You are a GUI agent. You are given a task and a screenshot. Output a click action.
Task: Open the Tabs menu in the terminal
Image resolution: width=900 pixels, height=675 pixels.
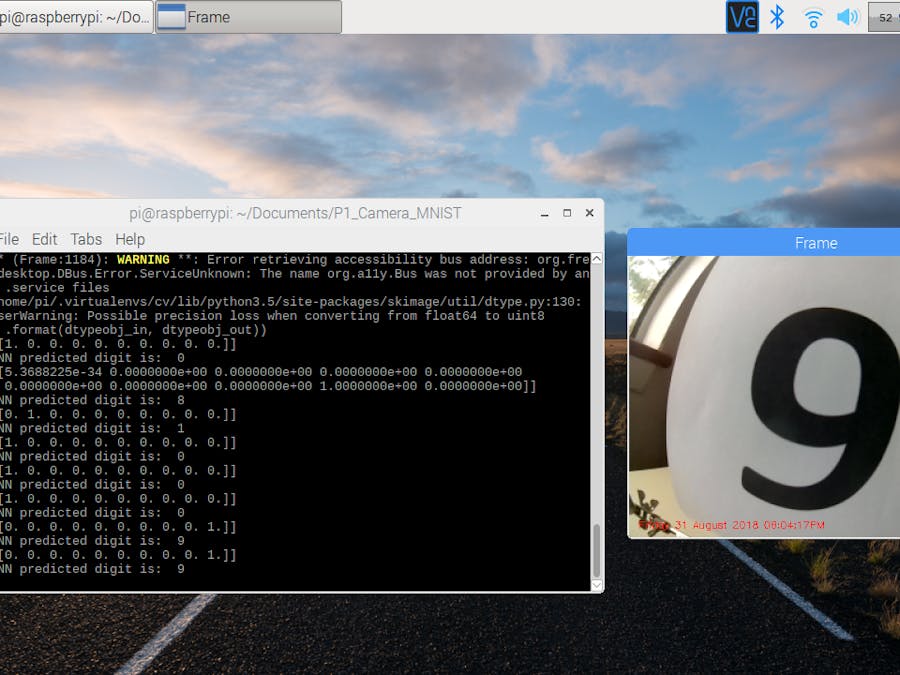point(85,239)
